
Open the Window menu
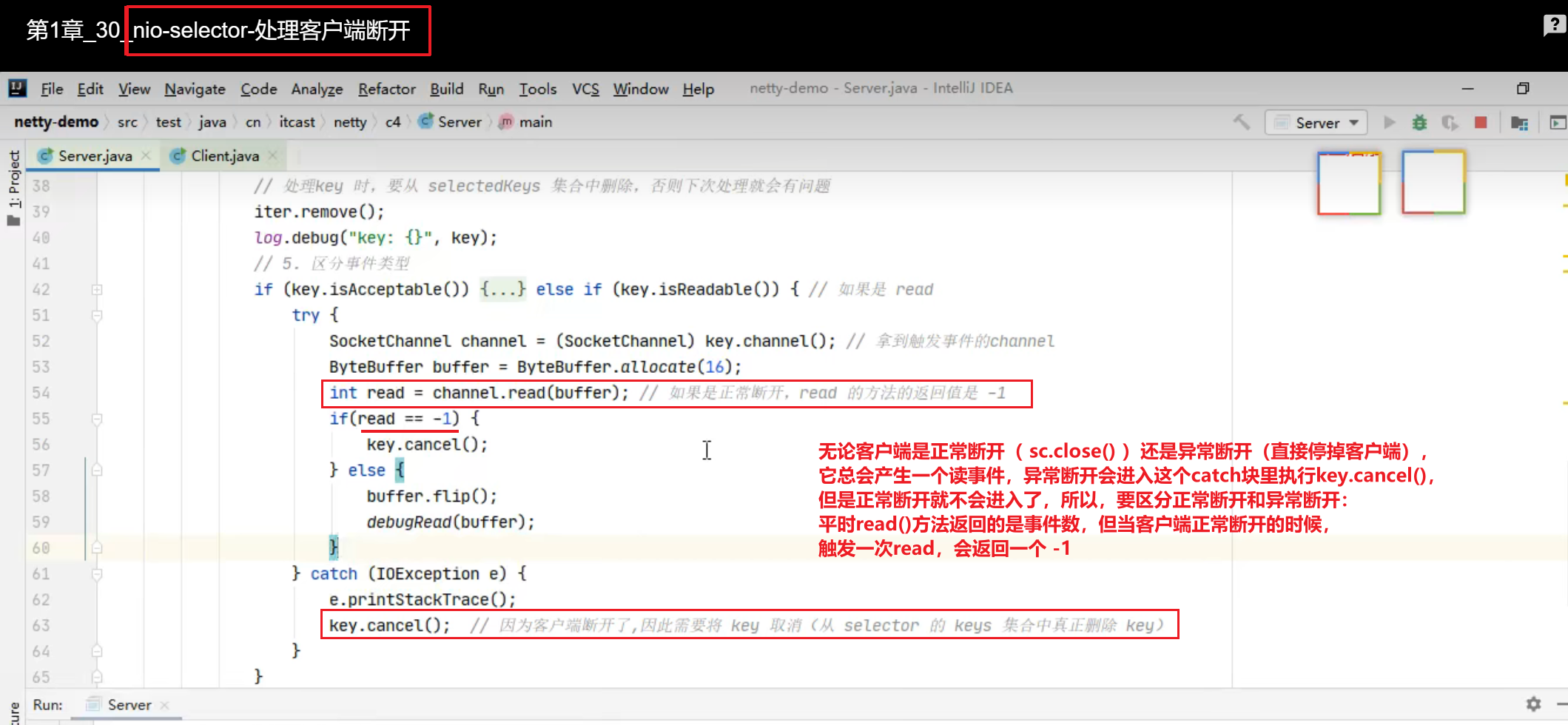click(641, 89)
